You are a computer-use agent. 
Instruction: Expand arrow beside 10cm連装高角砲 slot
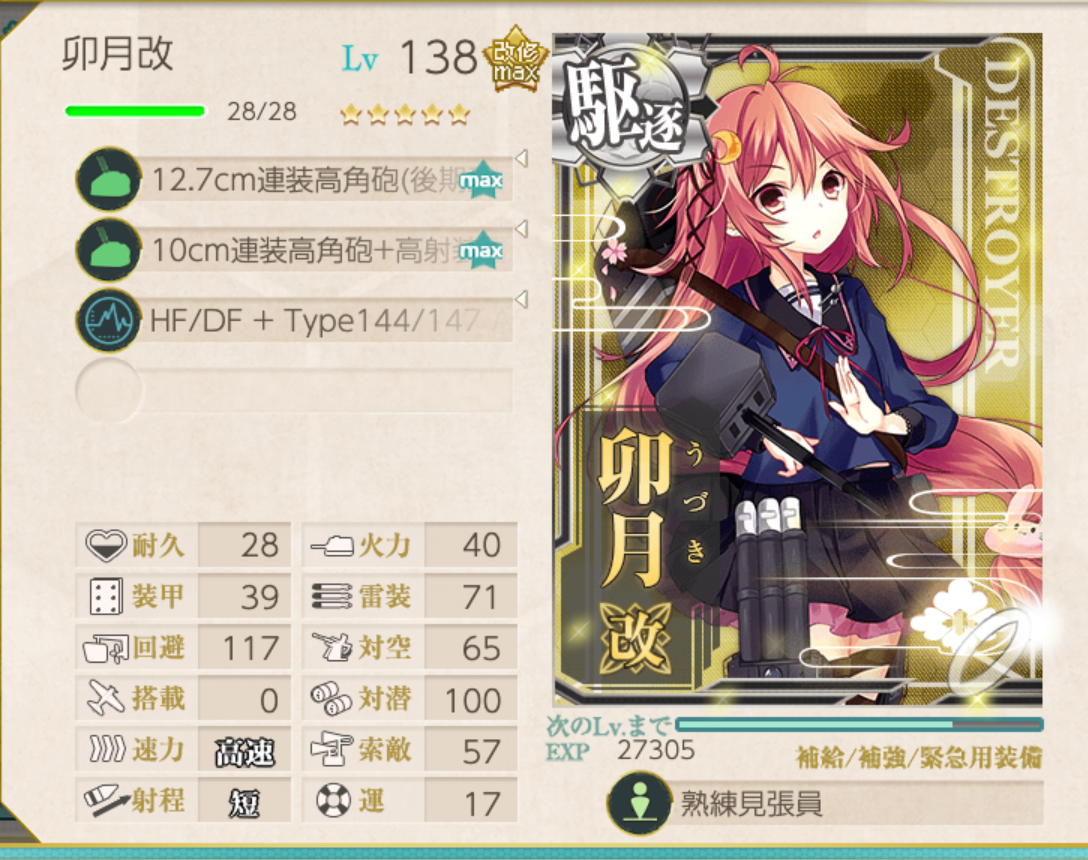coord(522,228)
